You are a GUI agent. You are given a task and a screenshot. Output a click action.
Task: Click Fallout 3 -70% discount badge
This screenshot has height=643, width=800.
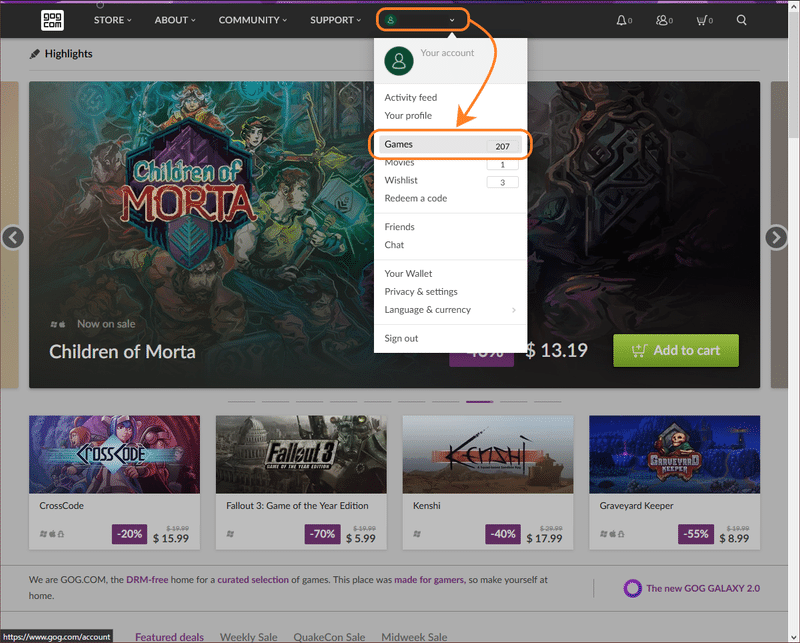[x=322, y=534]
